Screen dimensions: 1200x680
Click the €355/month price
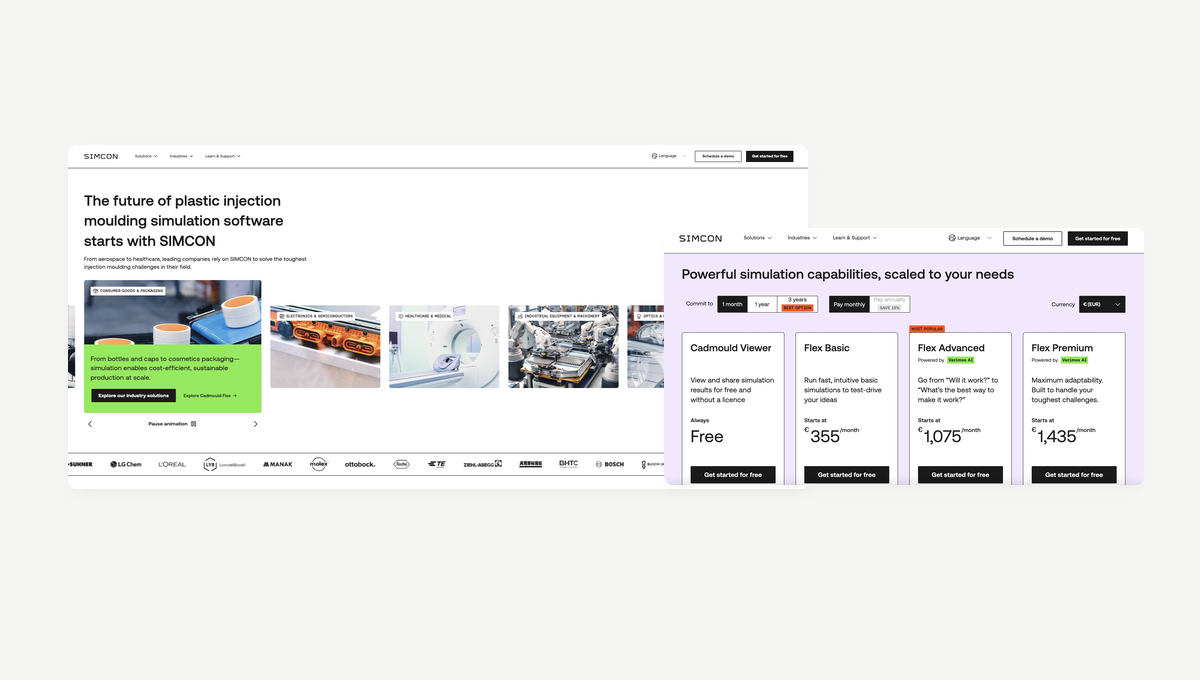tap(831, 435)
